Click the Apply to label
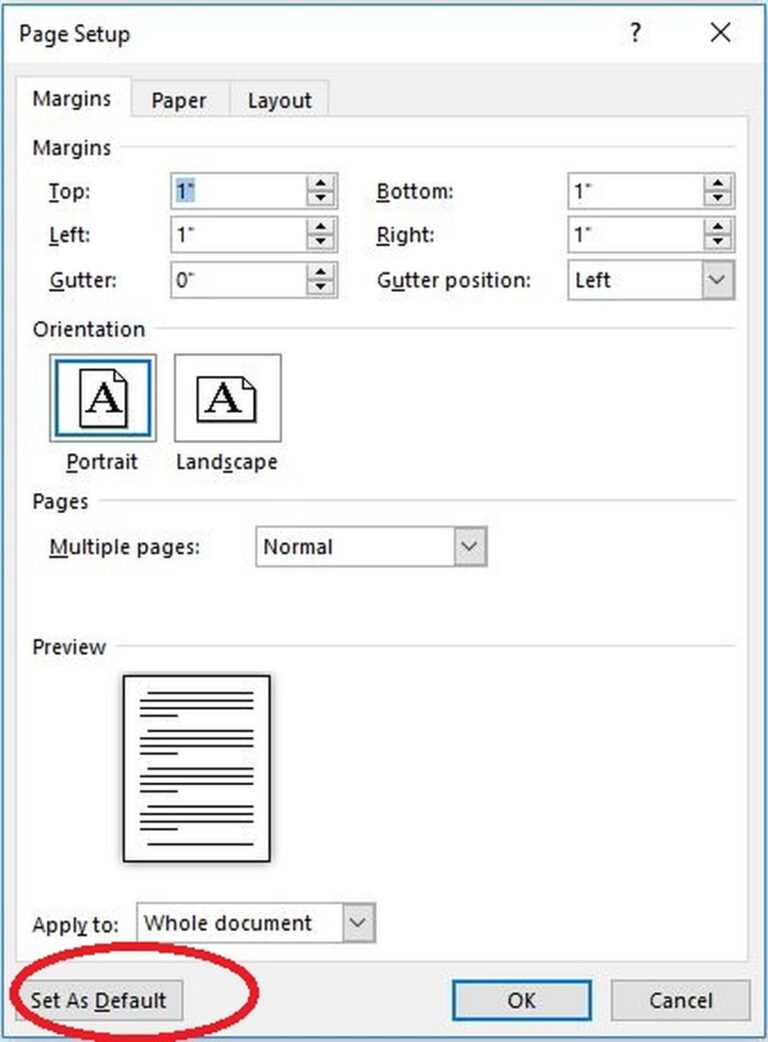The image size is (768, 1042). tap(75, 924)
